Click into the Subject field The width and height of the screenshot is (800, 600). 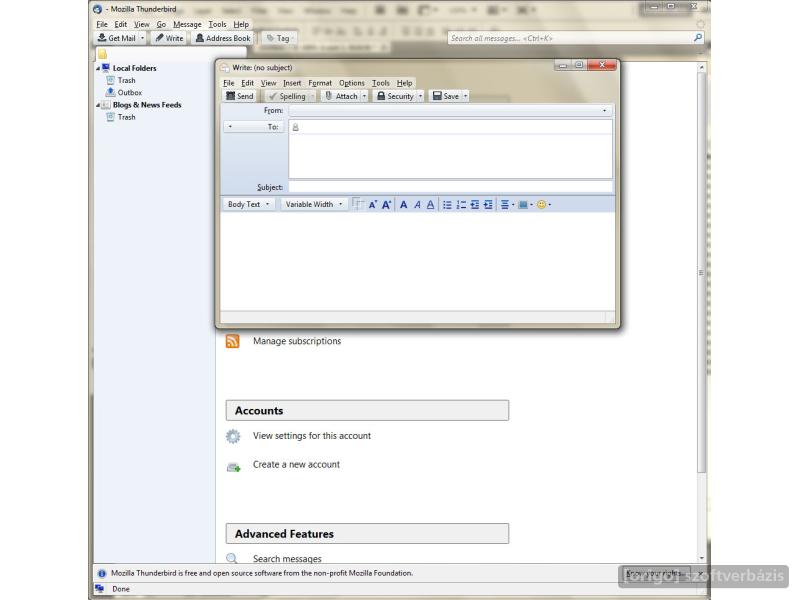pyautogui.click(x=451, y=187)
